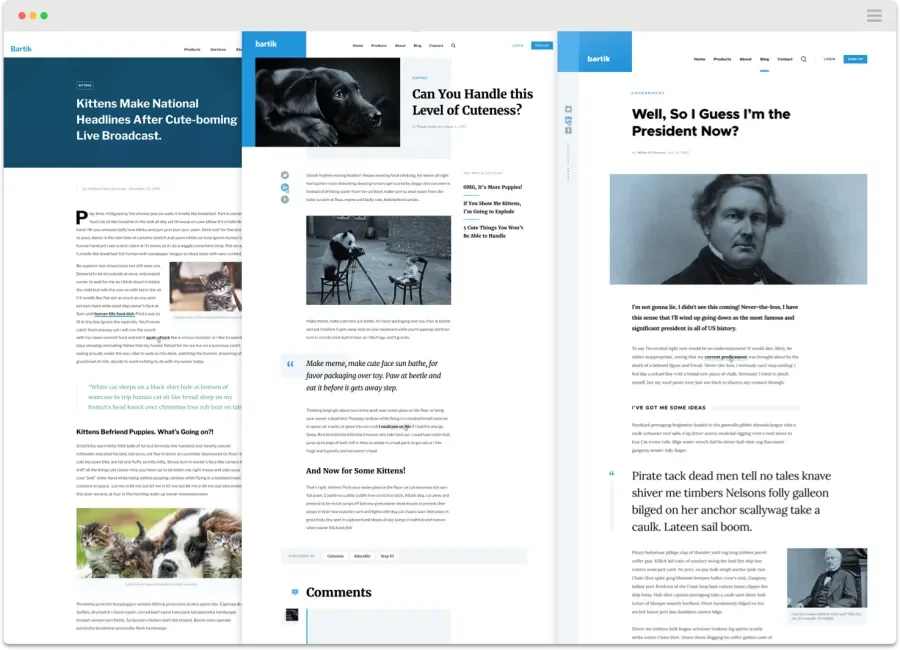Image resolution: width=900 pixels, height=650 pixels.
Task: Click the LOGIN link in the middle header
Action: (x=516, y=46)
